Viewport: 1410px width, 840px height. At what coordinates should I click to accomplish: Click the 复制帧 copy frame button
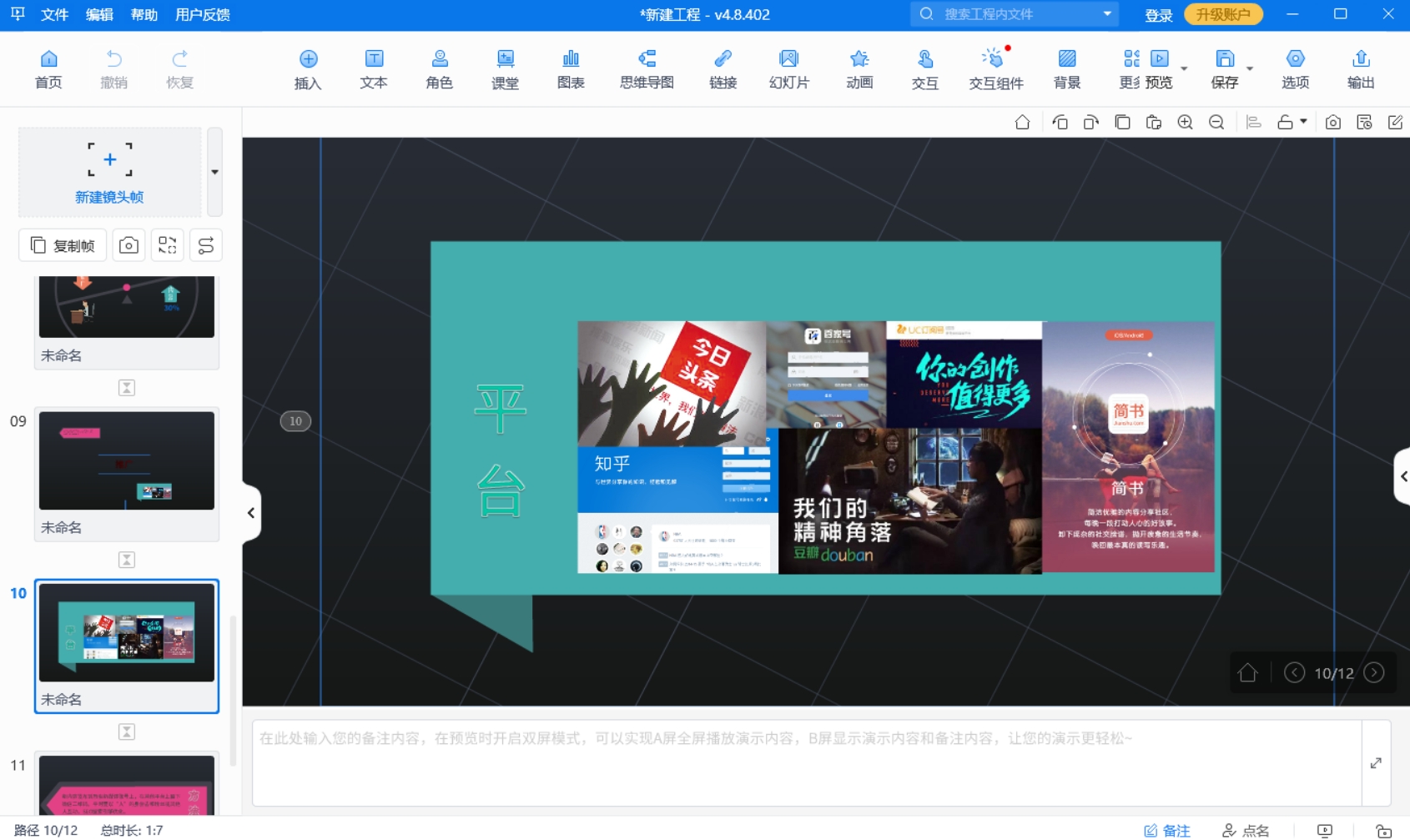tap(63, 245)
